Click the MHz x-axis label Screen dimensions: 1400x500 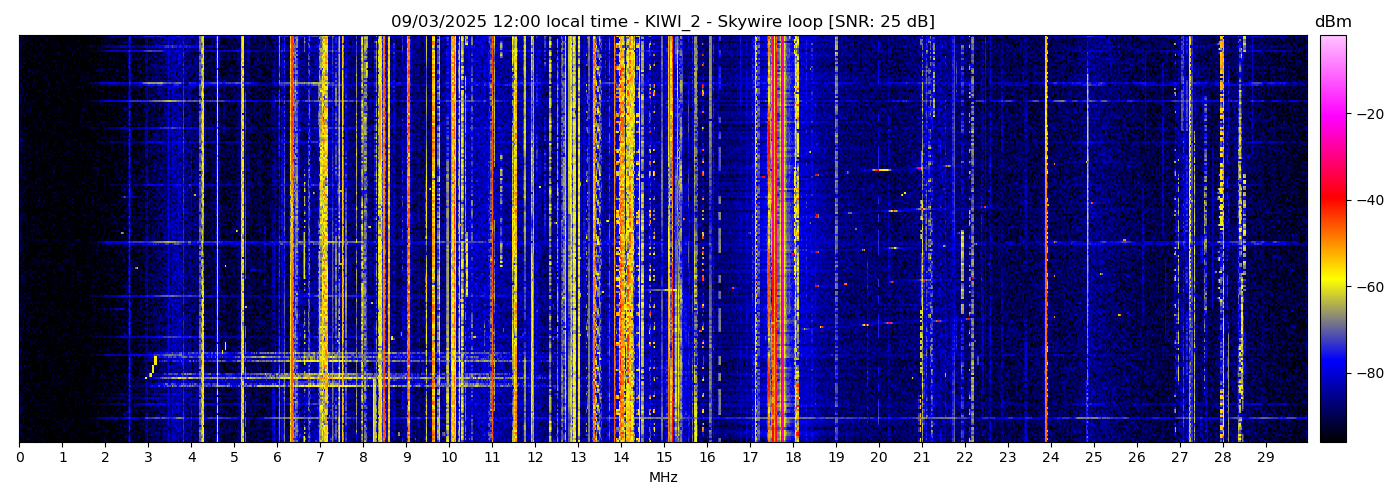(x=663, y=478)
